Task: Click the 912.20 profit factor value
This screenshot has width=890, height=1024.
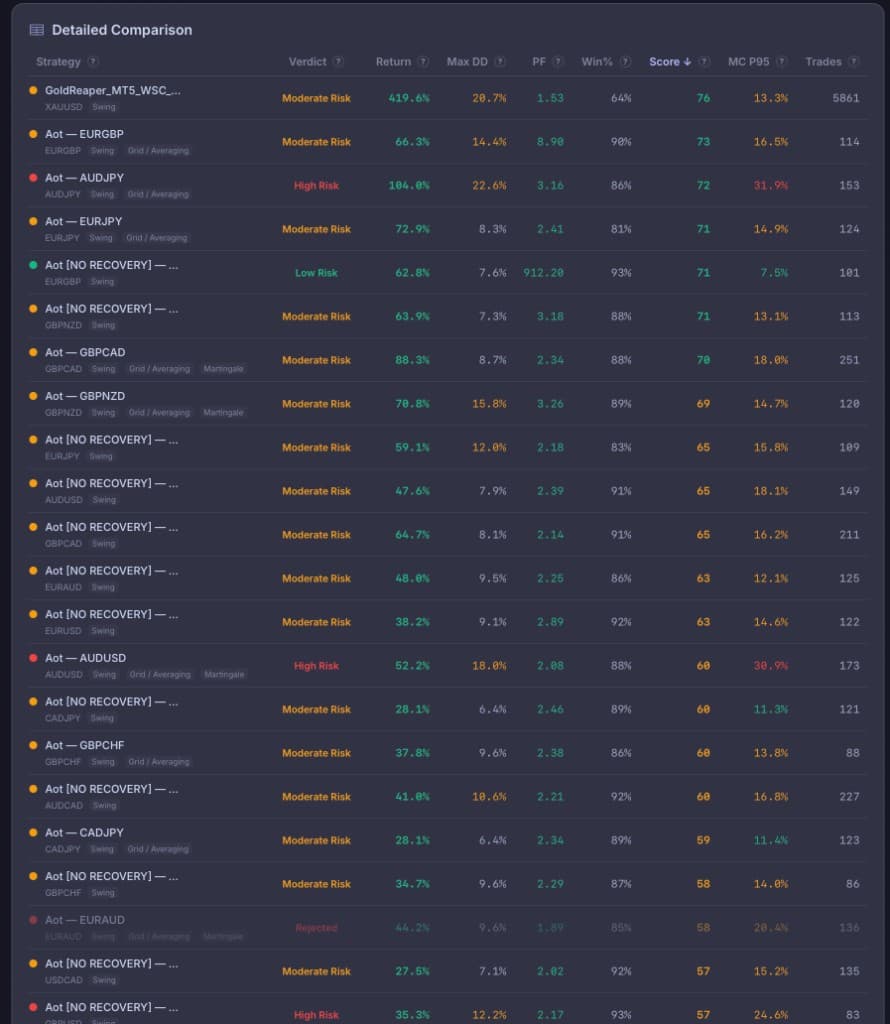Action: 543,273
